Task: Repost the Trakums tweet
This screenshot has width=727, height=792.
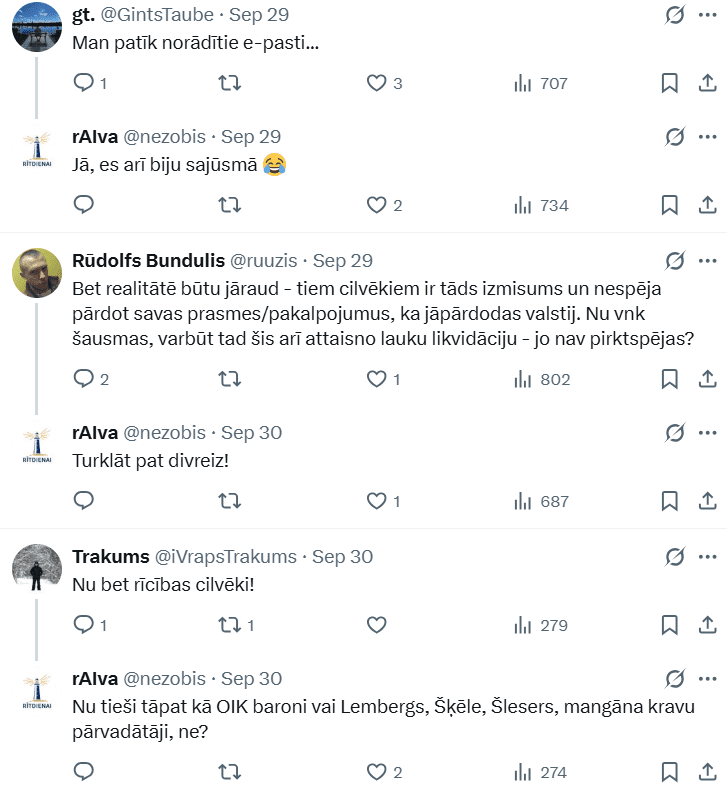Action: pyautogui.click(x=229, y=625)
